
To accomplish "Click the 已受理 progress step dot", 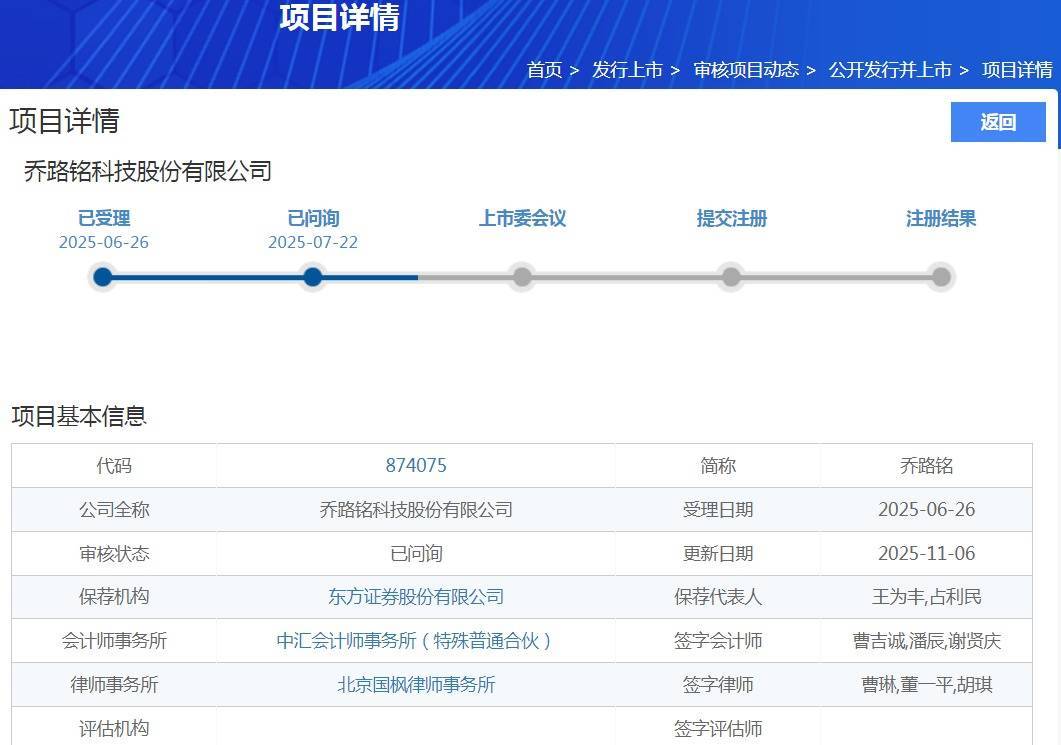I will click(x=103, y=277).
